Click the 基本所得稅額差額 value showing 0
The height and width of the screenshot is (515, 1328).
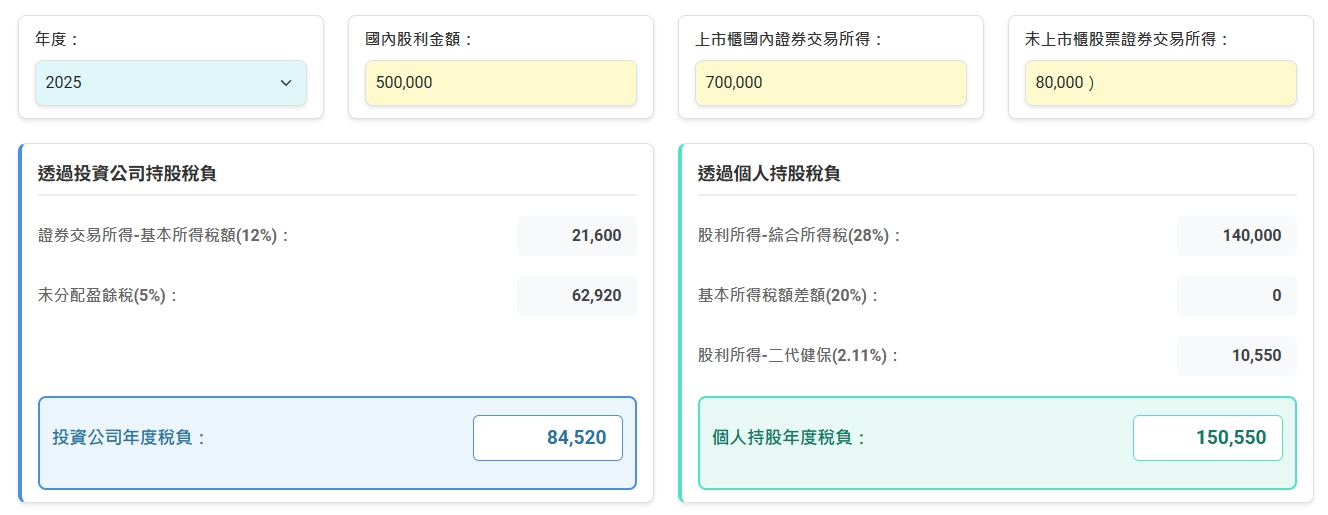pos(1237,296)
